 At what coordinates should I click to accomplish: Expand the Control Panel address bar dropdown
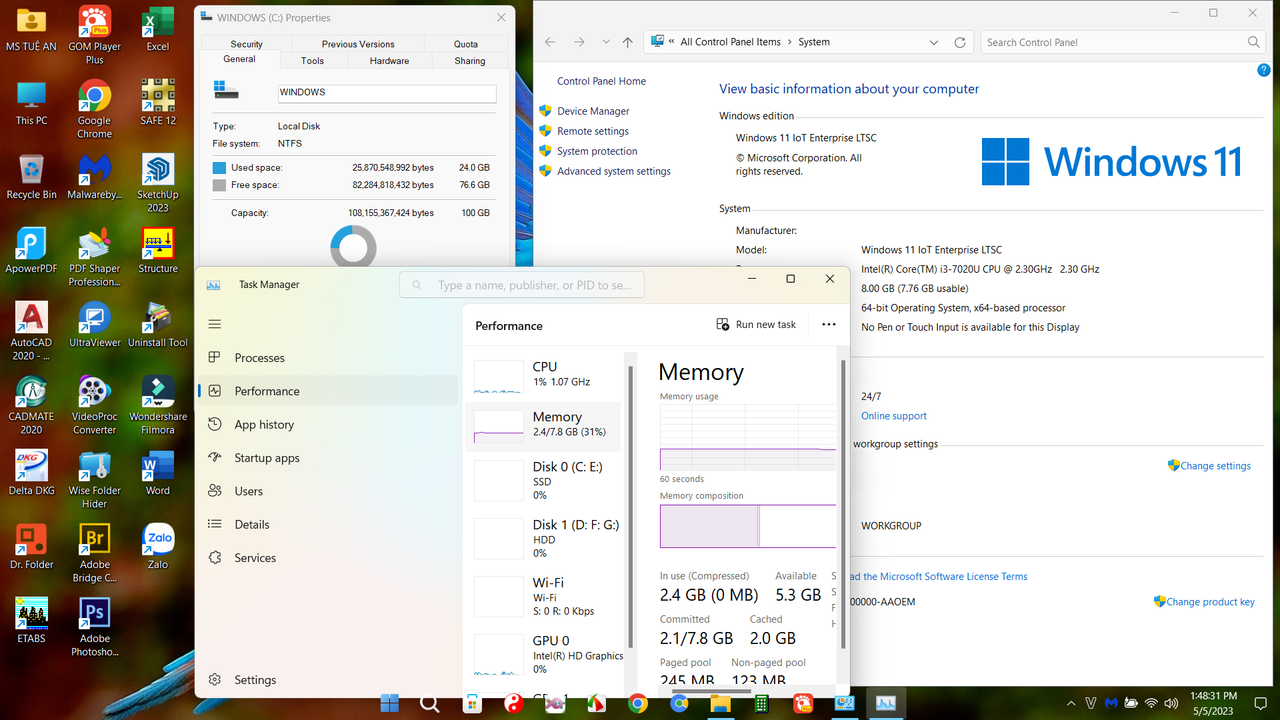coord(934,42)
